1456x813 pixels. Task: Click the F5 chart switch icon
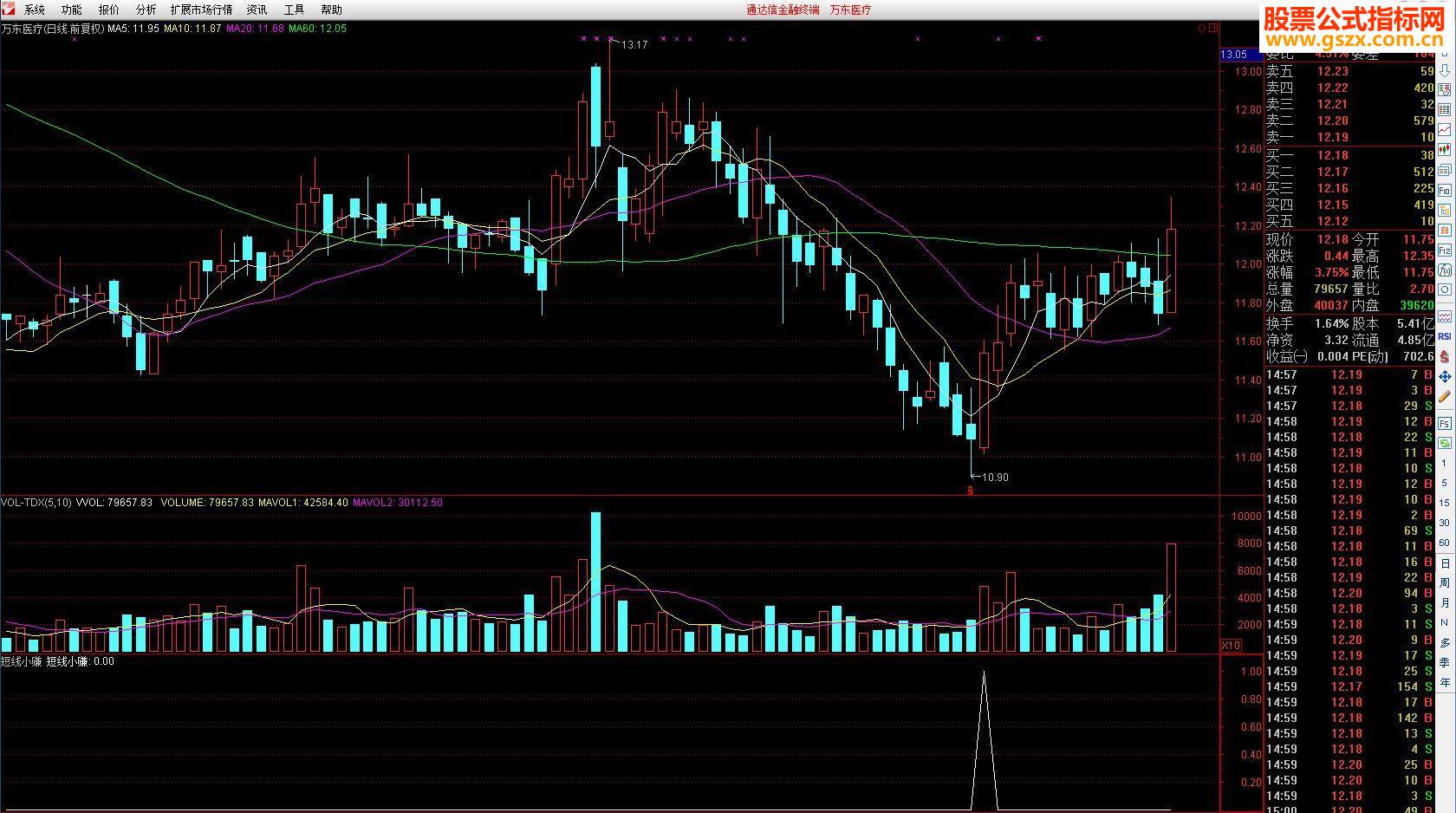coord(1445,424)
